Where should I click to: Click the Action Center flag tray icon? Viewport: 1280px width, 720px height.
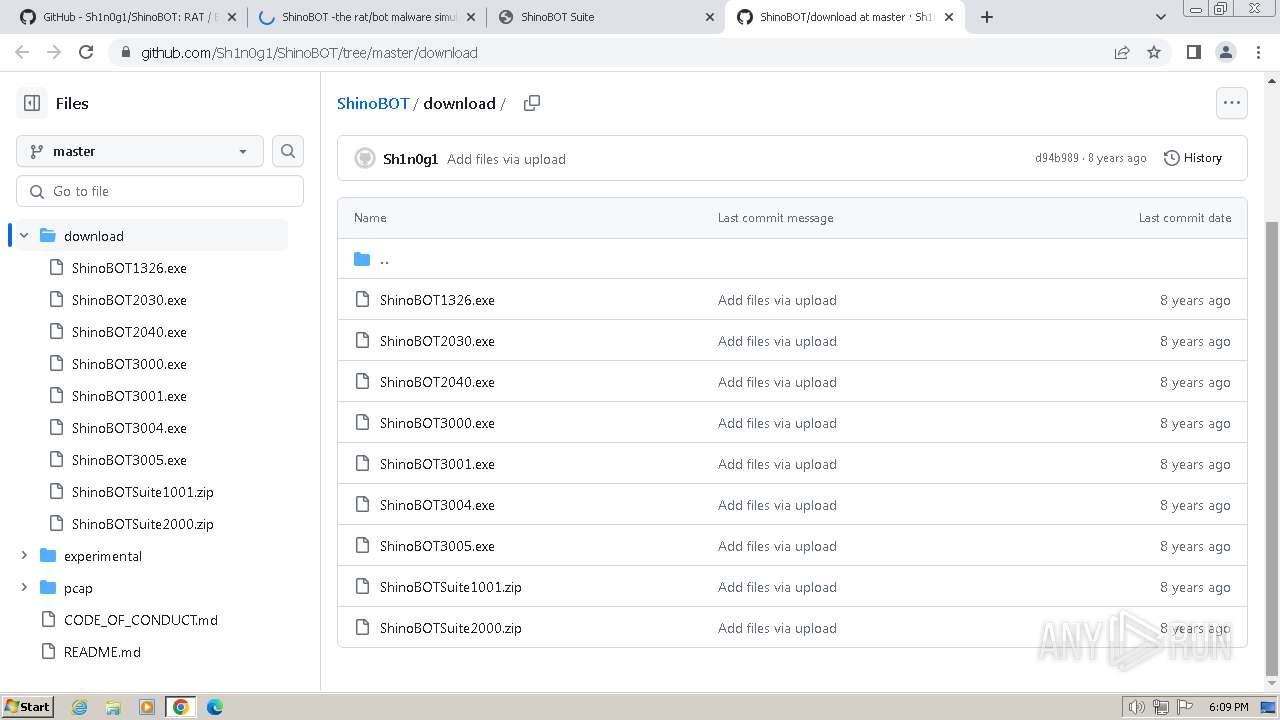(1184, 707)
